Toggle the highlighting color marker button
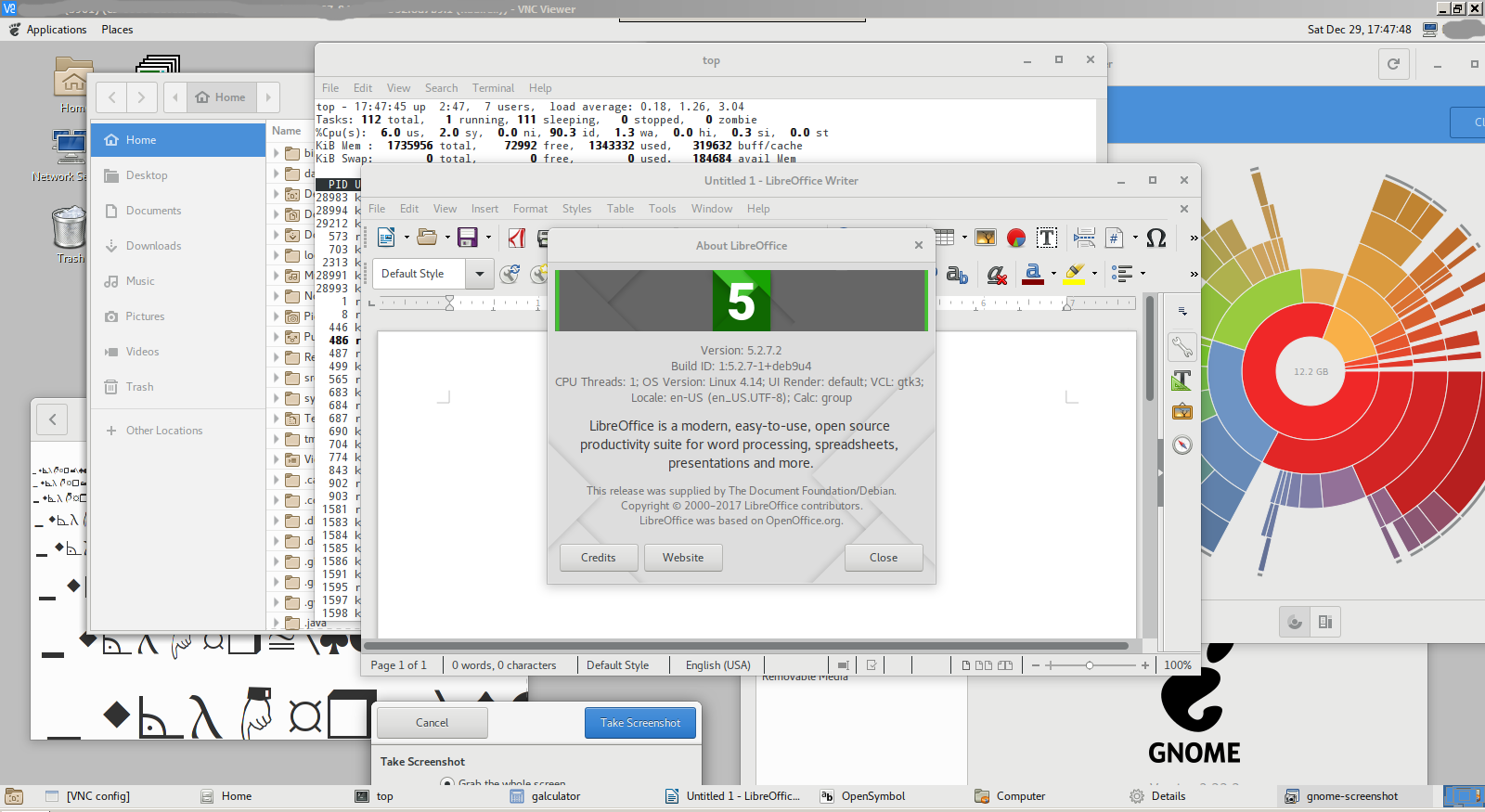The width and height of the screenshot is (1485, 812). tap(1075, 274)
